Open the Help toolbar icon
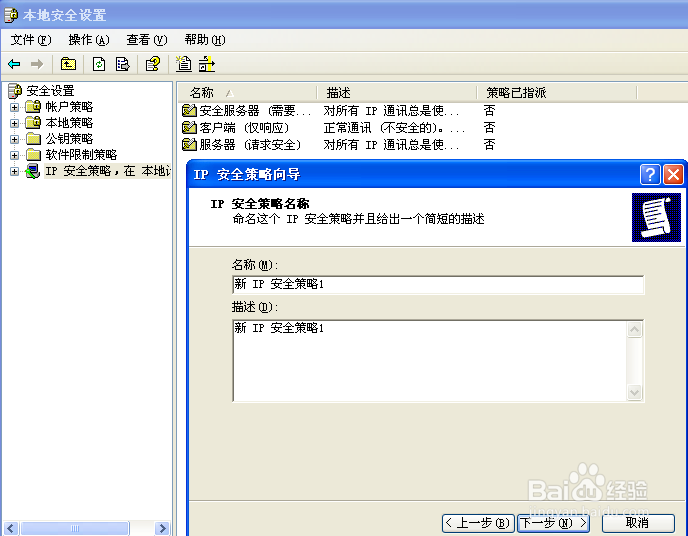688x536 pixels. point(153,64)
